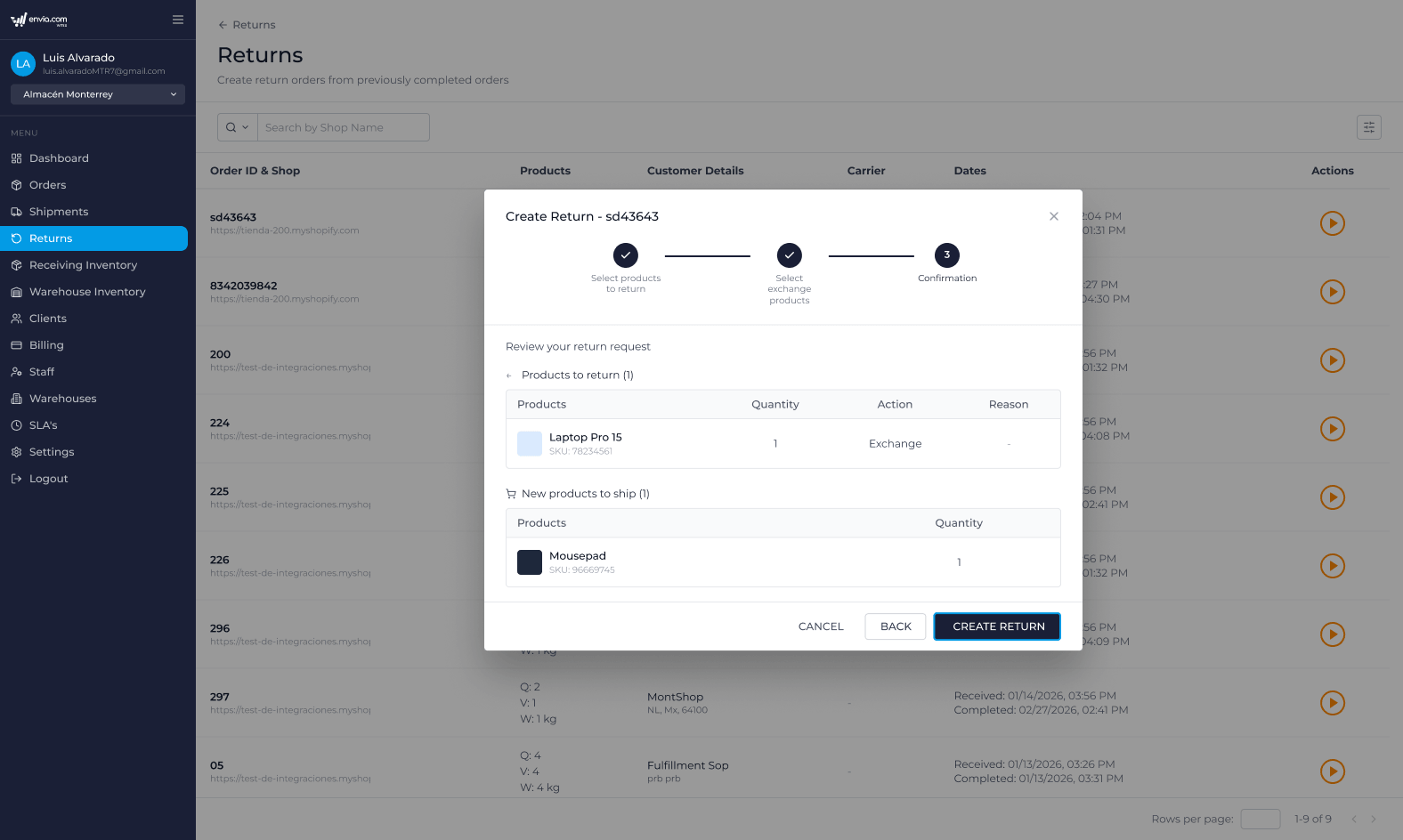This screenshot has height=840, width=1403.
Task: Click the play action icon for order 297
Action: (x=1332, y=703)
